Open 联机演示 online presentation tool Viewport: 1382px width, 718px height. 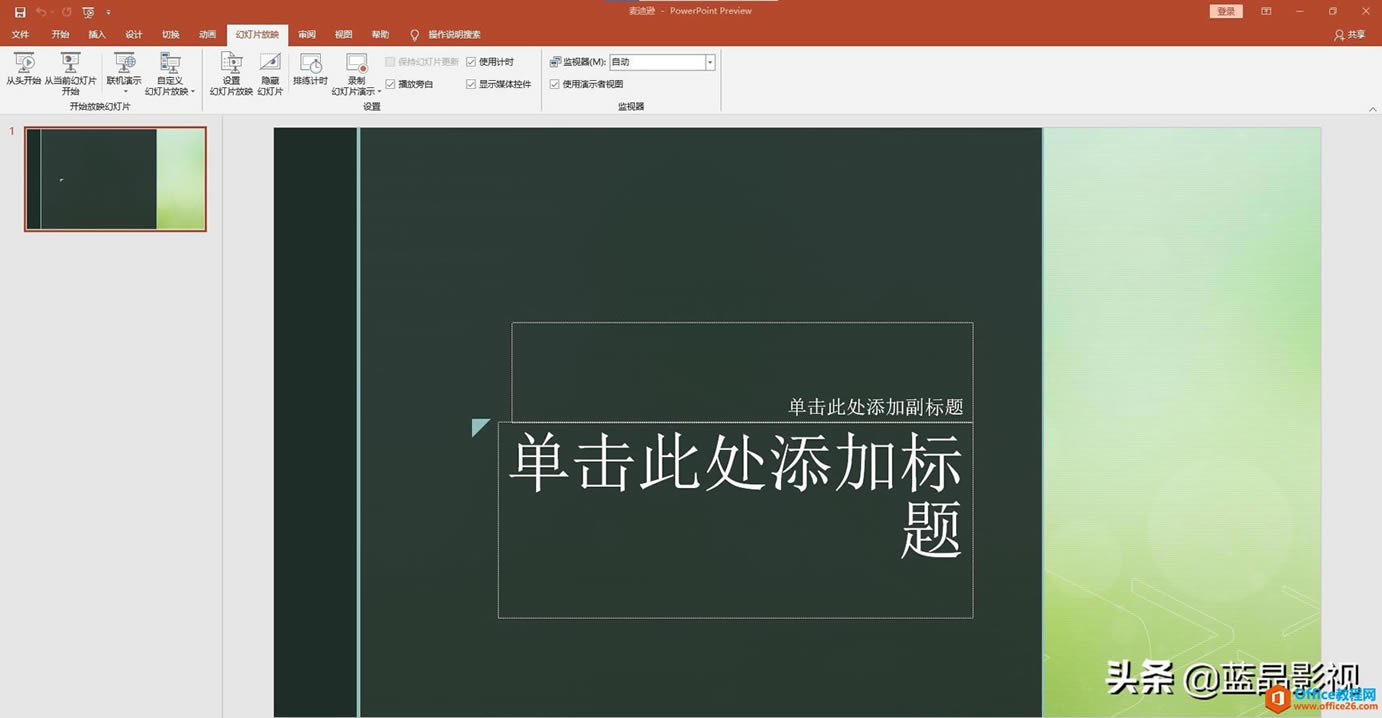click(x=124, y=68)
